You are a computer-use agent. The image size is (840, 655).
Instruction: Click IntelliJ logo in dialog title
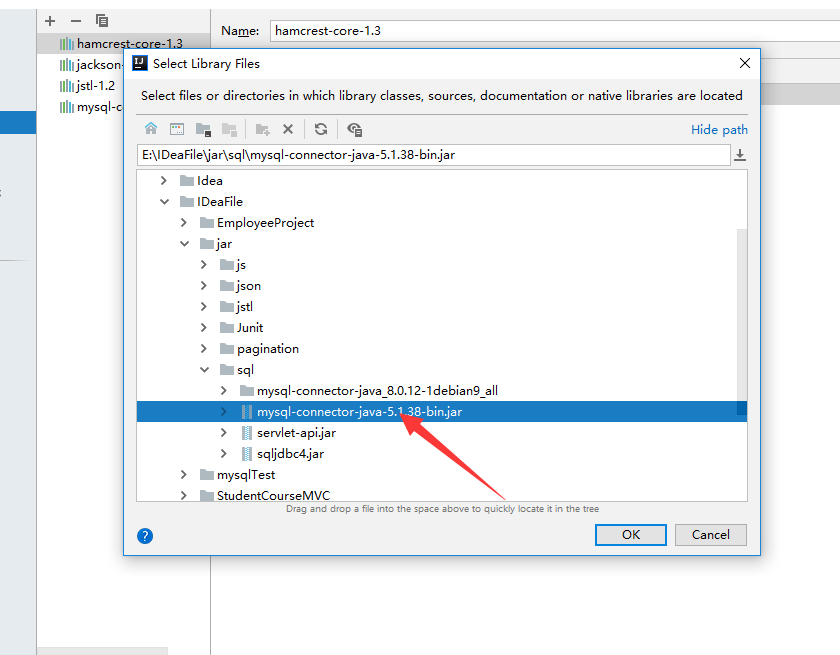[x=140, y=63]
